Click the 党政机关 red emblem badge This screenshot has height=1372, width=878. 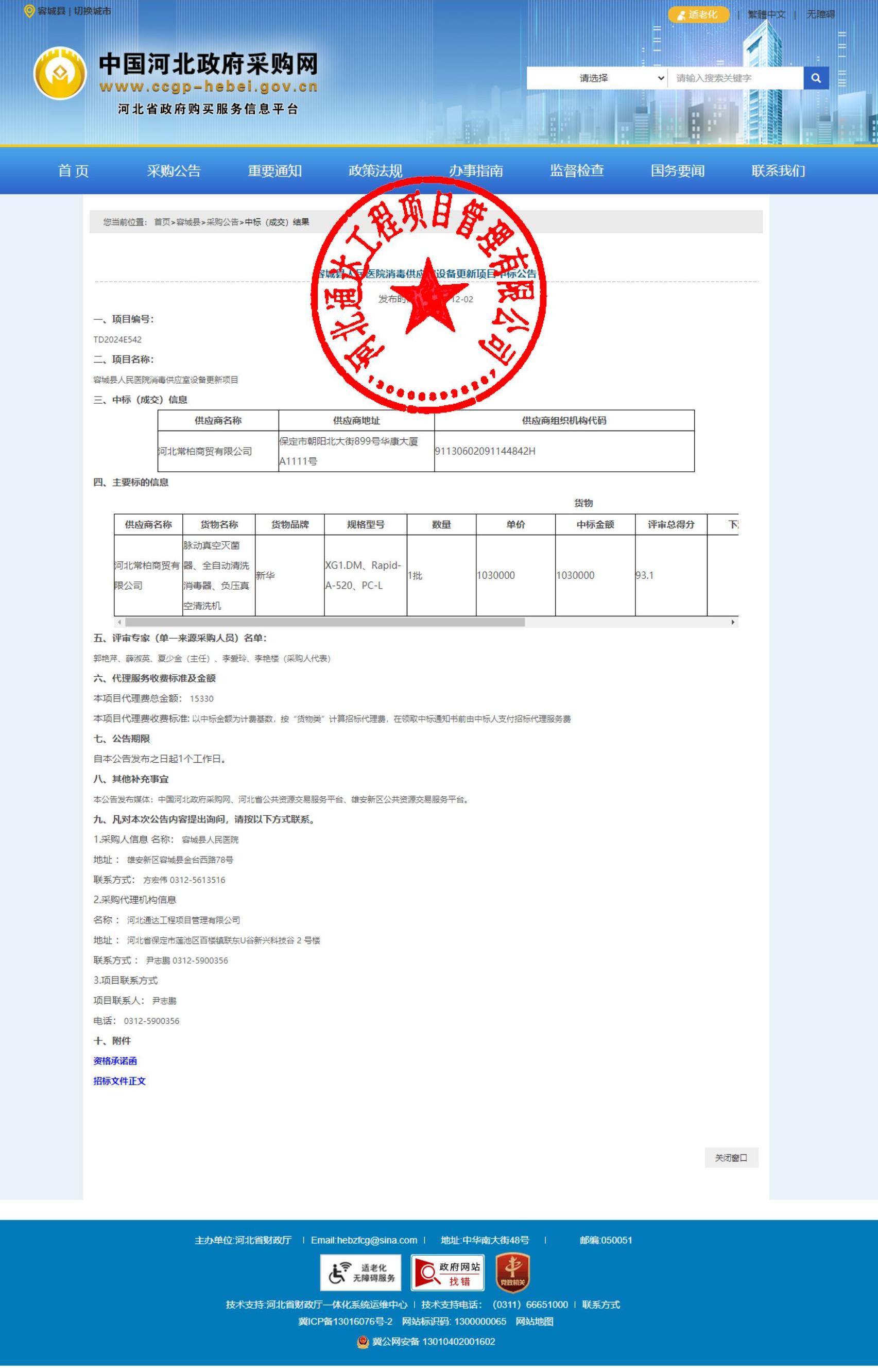point(512,1272)
